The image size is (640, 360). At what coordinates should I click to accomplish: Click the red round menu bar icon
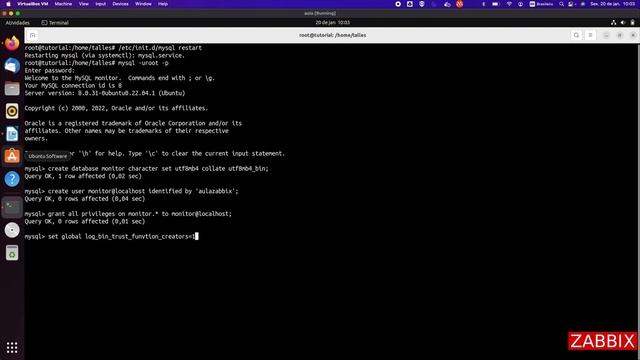460,4
